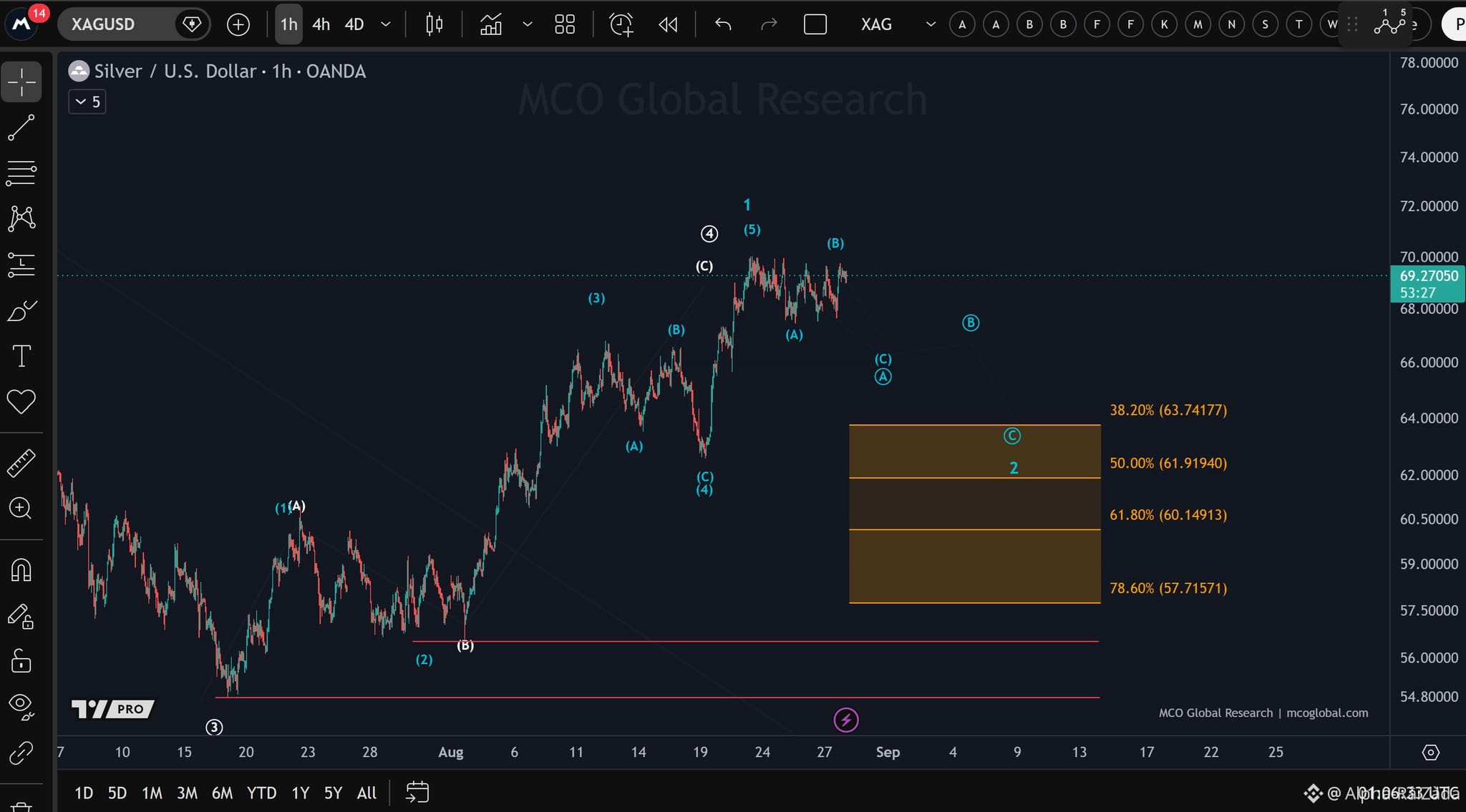Viewport: 1466px width, 812px height.
Task: Toggle magnet mode for drawings
Action: coord(21,570)
